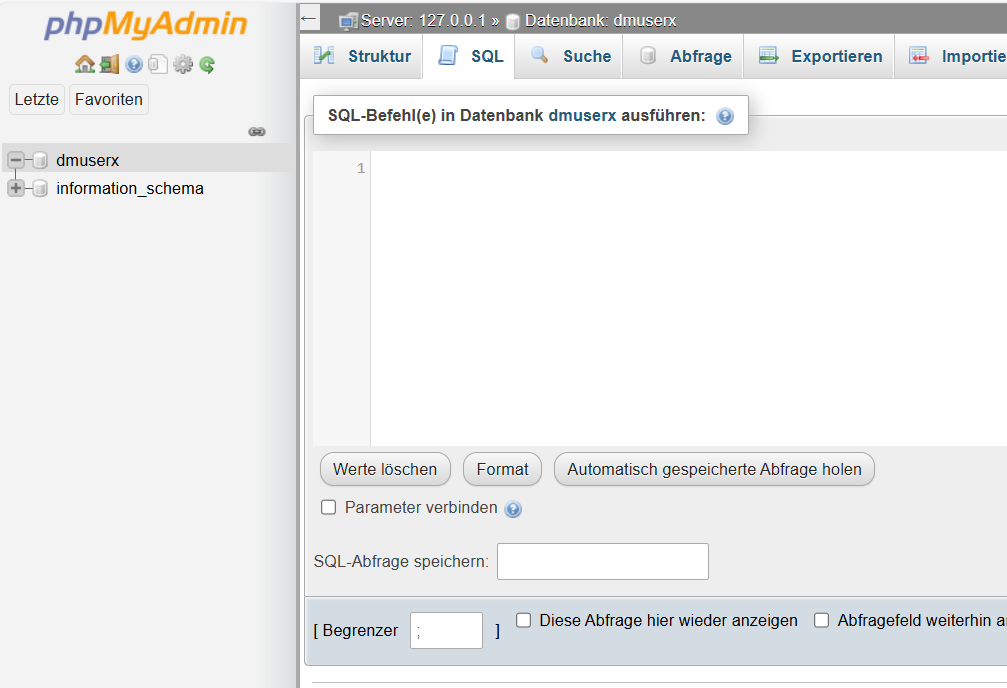This screenshot has height=688, width=1007.
Task: Select information_schema in the tree
Action: (130, 188)
